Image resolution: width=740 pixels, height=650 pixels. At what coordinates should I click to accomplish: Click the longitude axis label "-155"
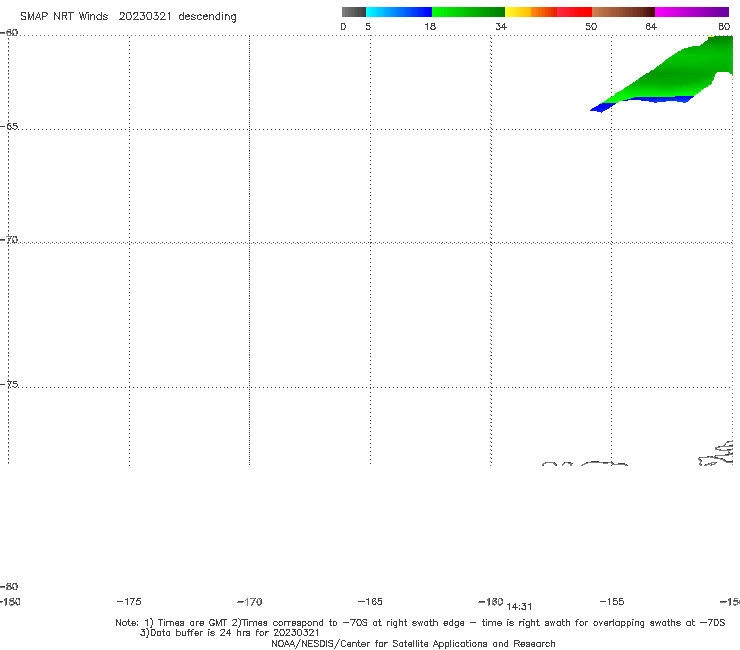612,601
